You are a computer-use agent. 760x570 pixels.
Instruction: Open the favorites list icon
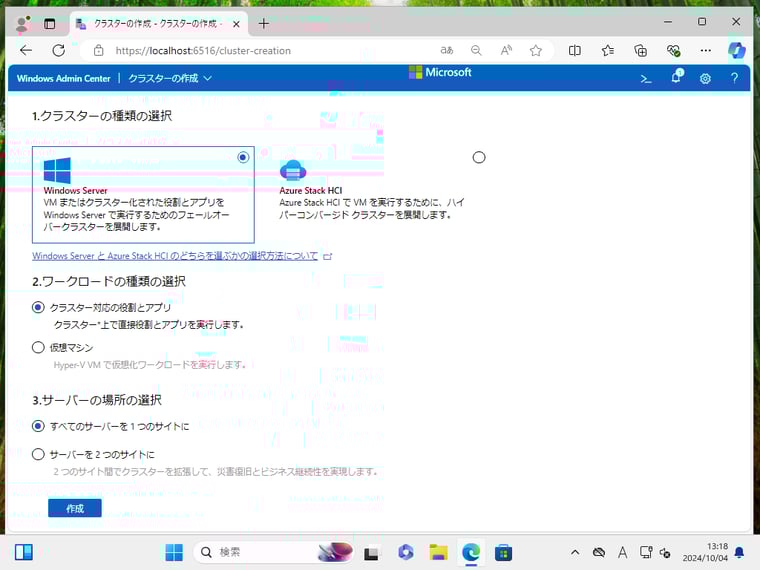pos(607,50)
